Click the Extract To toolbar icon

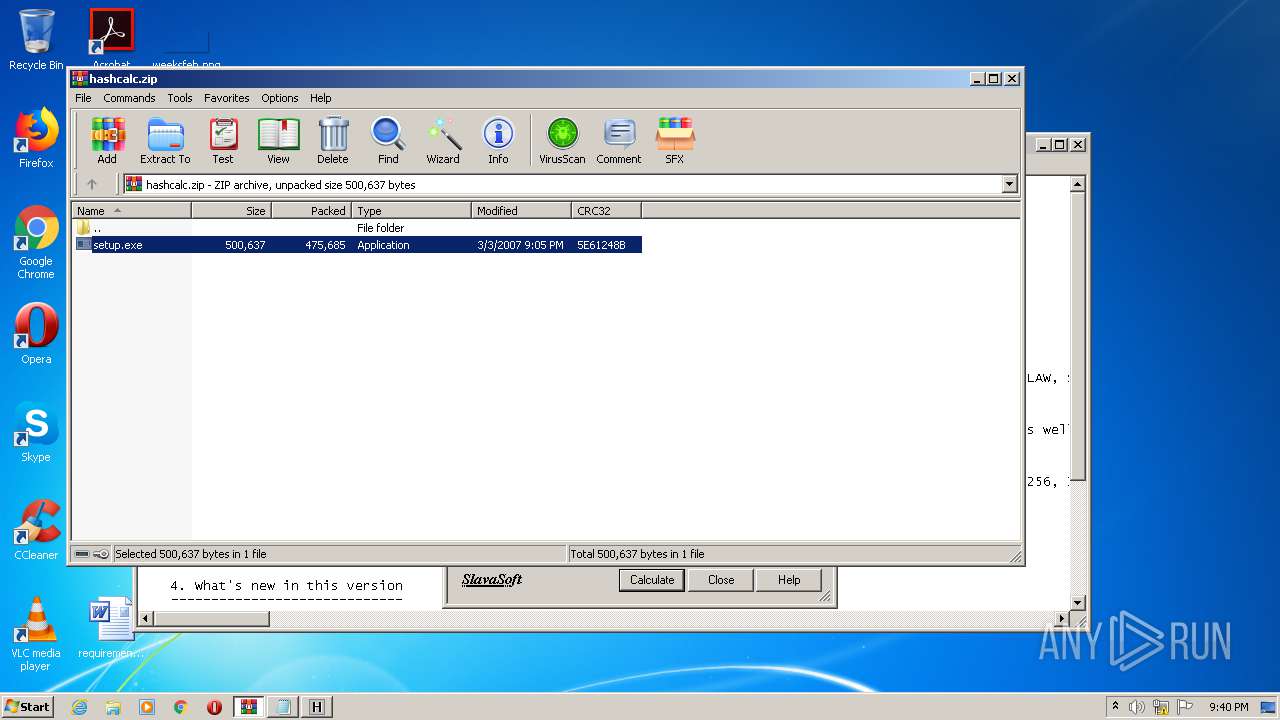[165, 140]
